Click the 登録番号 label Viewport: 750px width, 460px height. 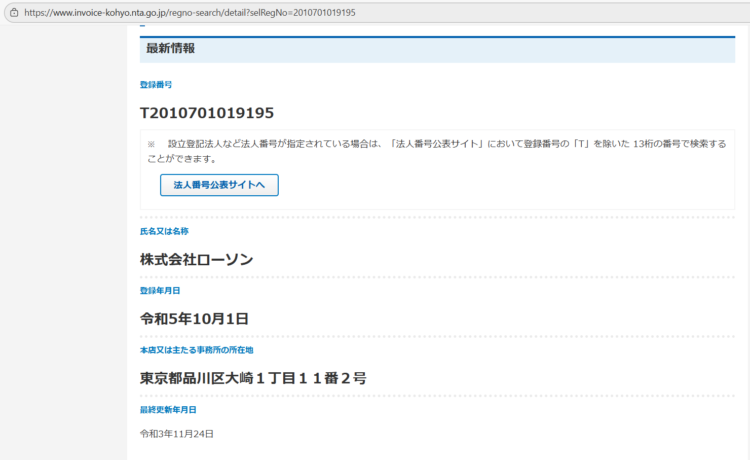156,85
